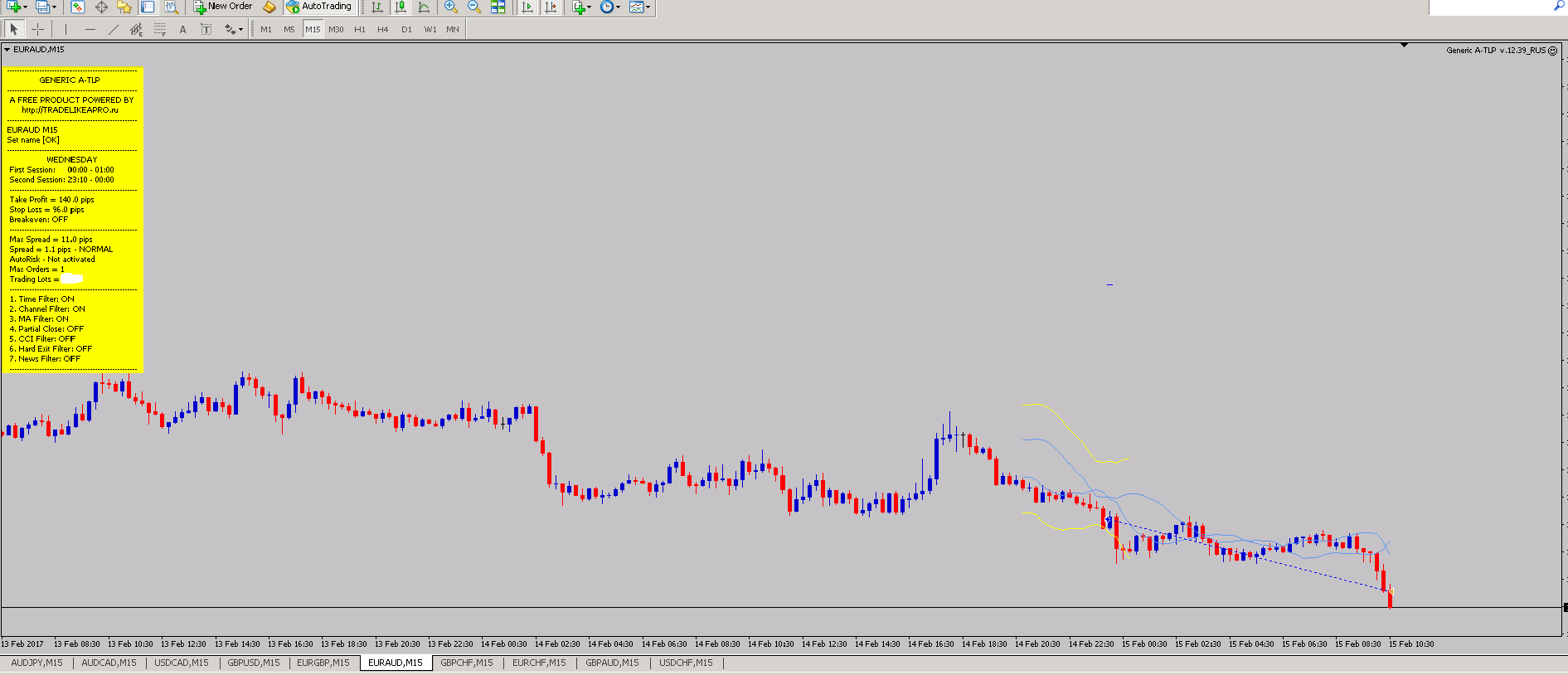Select the Text tool
The width and height of the screenshot is (1568, 675).
pyautogui.click(x=183, y=29)
